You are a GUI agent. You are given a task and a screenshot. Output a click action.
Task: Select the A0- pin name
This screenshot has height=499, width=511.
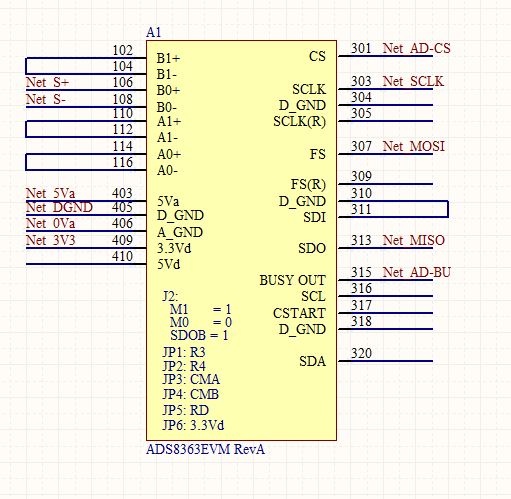[167, 170]
